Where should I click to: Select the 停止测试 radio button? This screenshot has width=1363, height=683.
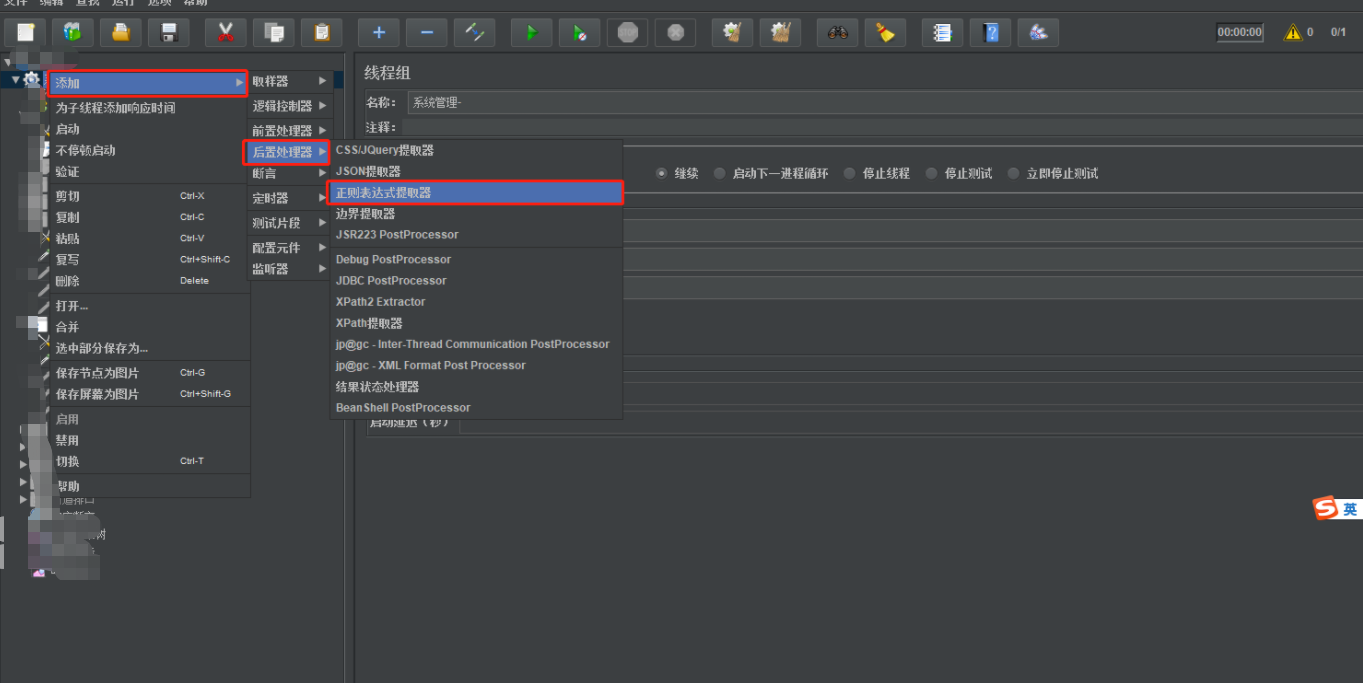point(931,173)
